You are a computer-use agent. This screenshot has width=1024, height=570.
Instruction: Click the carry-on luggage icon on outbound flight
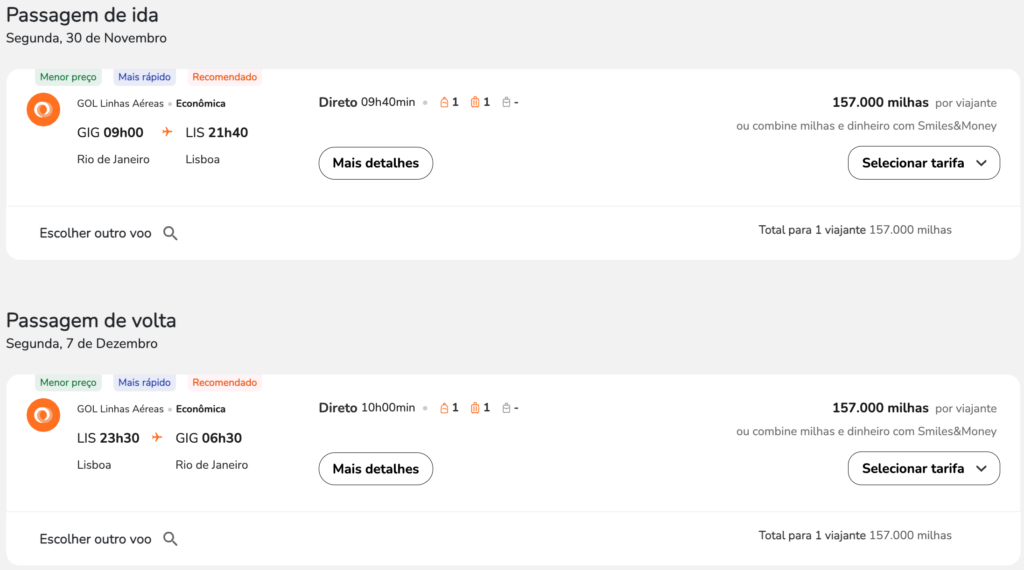475,103
